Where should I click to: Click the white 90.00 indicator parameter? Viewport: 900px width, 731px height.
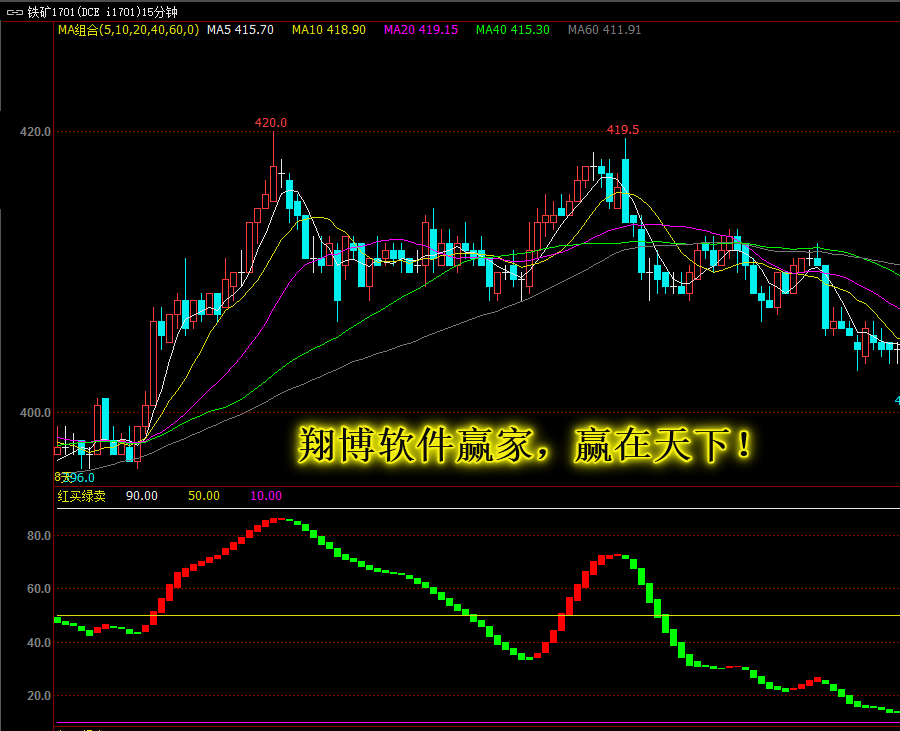(x=141, y=496)
